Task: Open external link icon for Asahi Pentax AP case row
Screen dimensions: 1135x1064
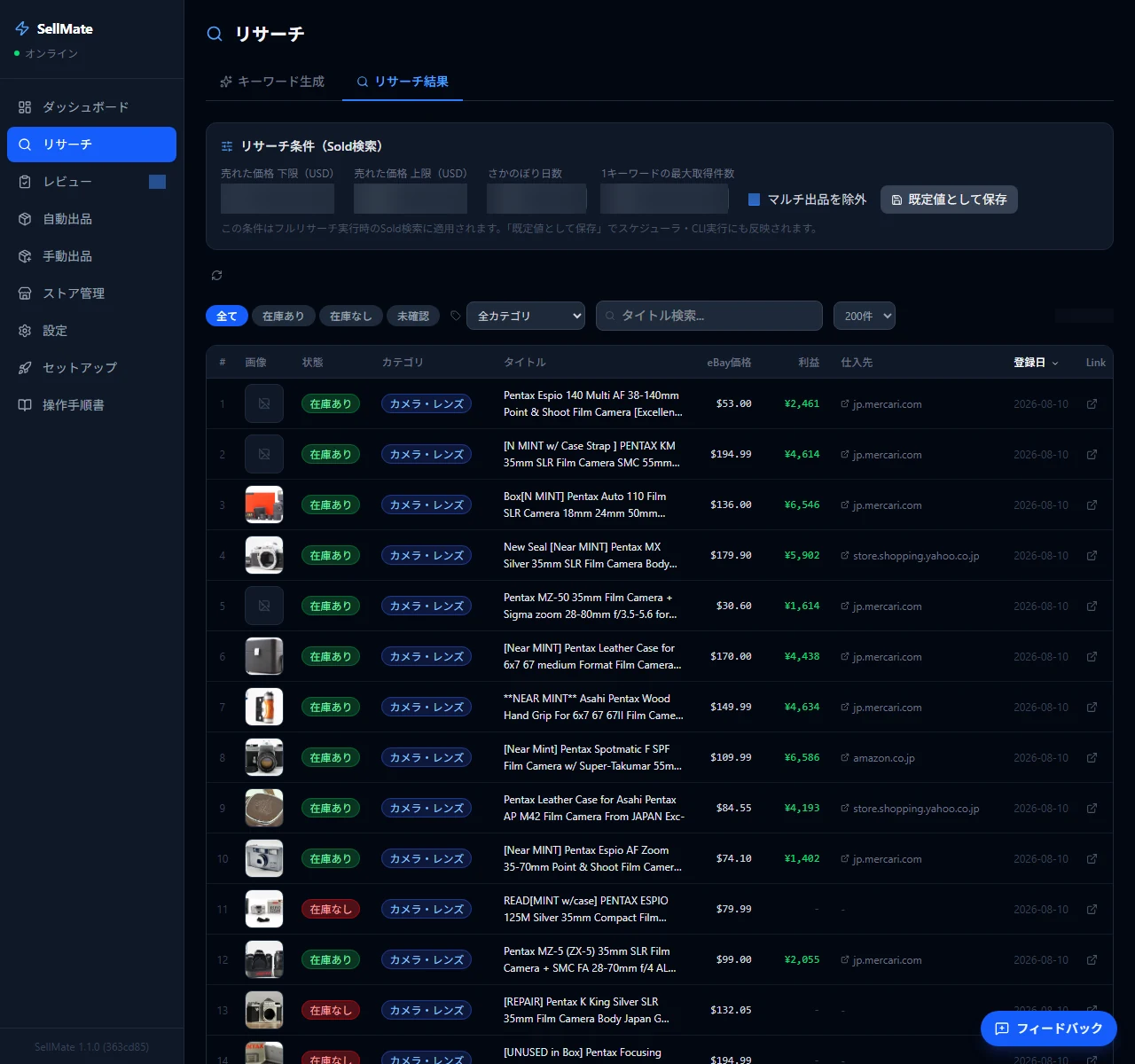Action: pos(1092,809)
